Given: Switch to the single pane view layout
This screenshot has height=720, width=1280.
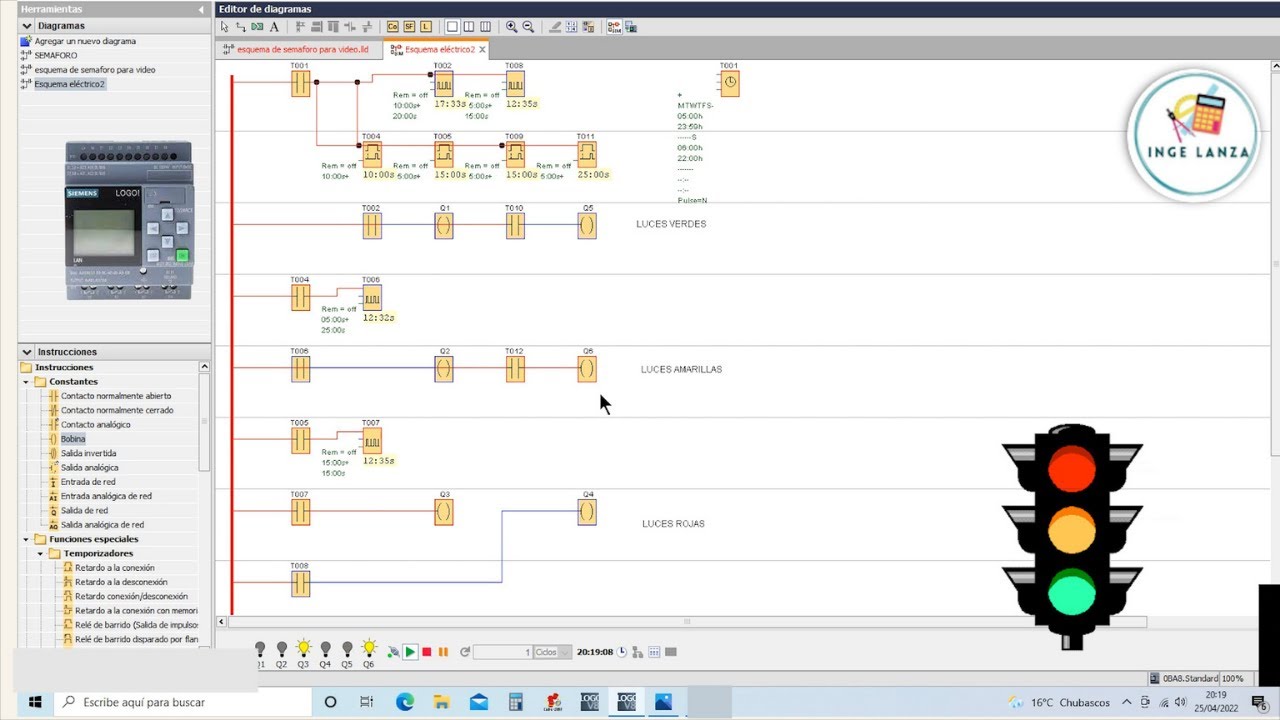Looking at the screenshot, I should click(x=452, y=27).
